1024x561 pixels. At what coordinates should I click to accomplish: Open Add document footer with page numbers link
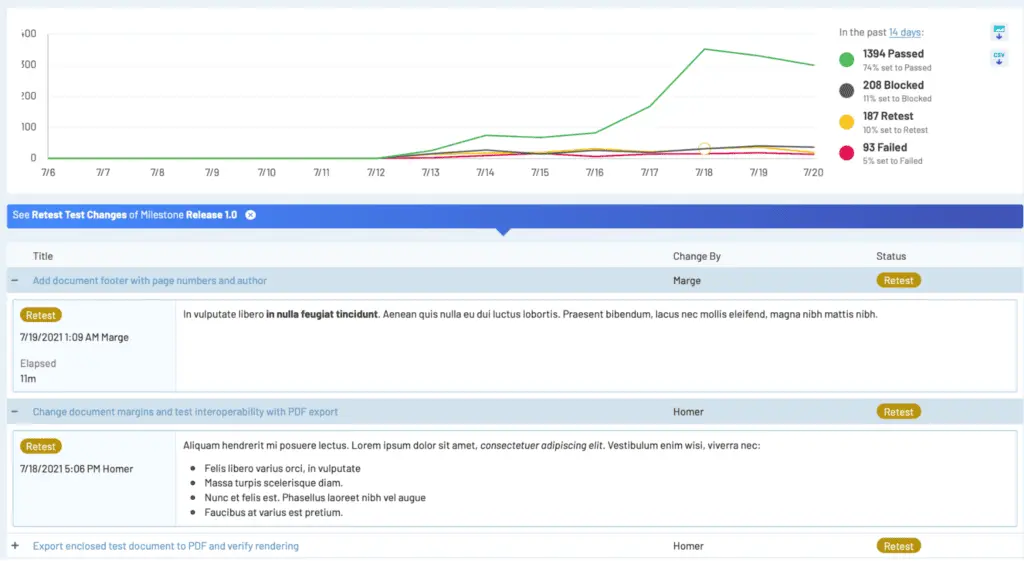click(x=150, y=280)
